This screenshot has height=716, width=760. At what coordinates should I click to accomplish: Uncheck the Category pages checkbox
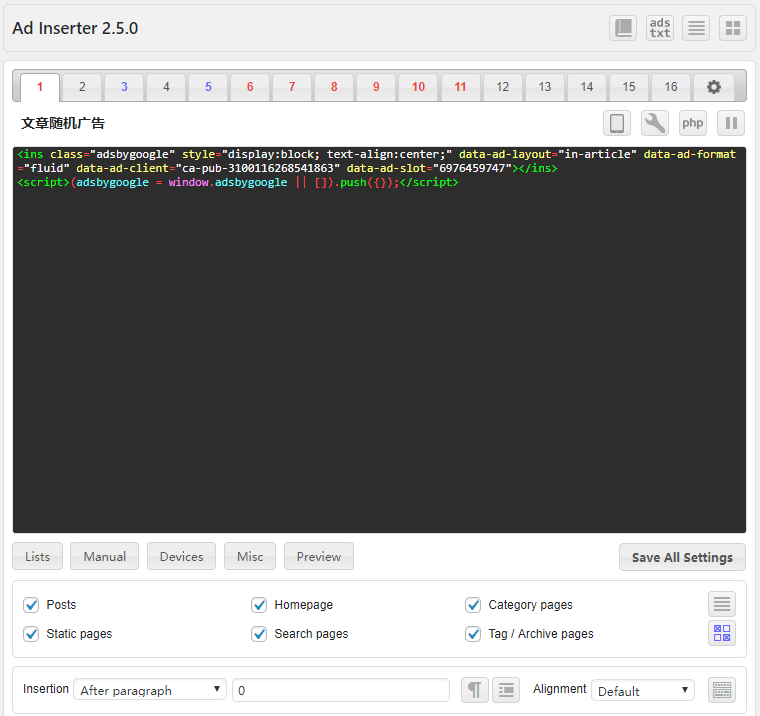[473, 605]
